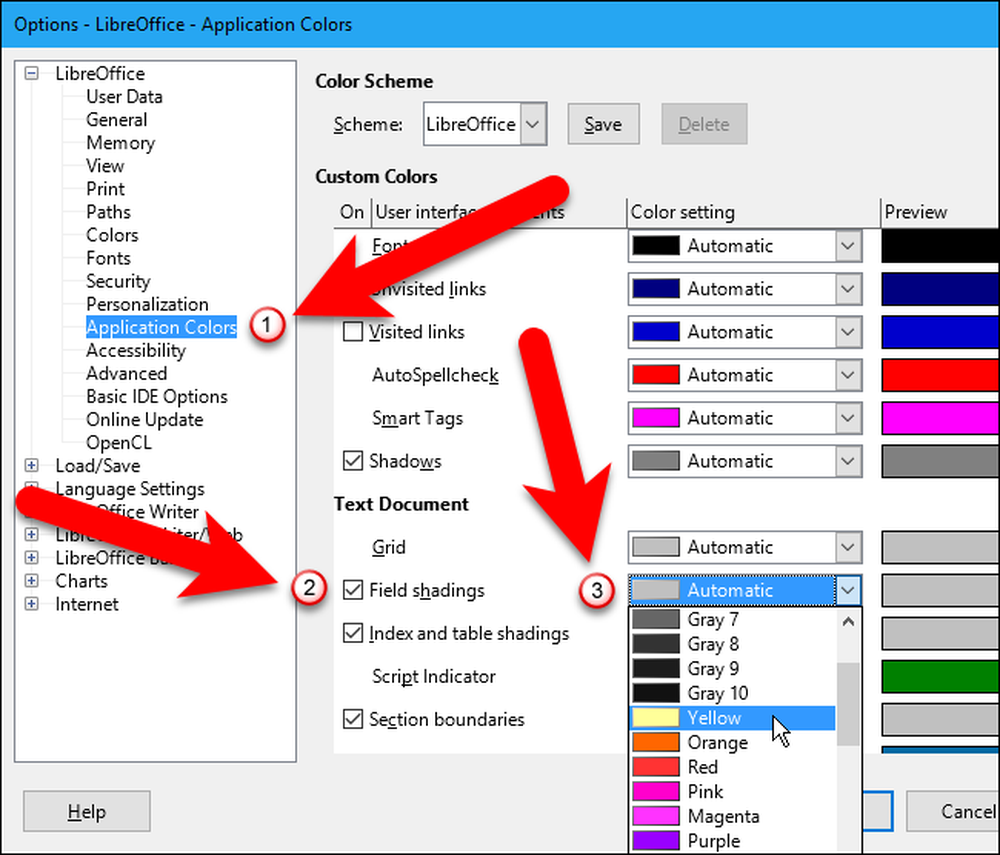Open the OpenCL options page
This screenshot has height=855, width=1000.
tap(119, 442)
